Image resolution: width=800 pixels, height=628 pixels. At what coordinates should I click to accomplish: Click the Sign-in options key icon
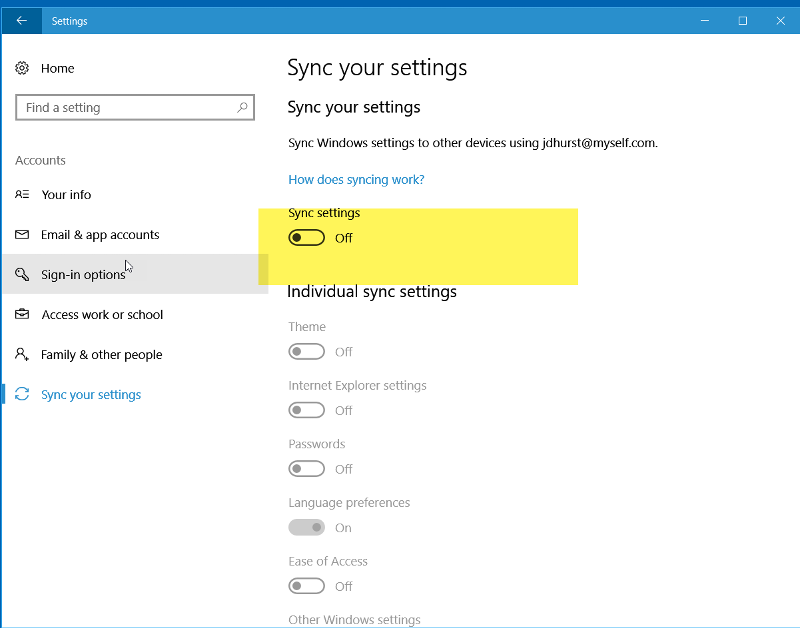click(x=22, y=275)
